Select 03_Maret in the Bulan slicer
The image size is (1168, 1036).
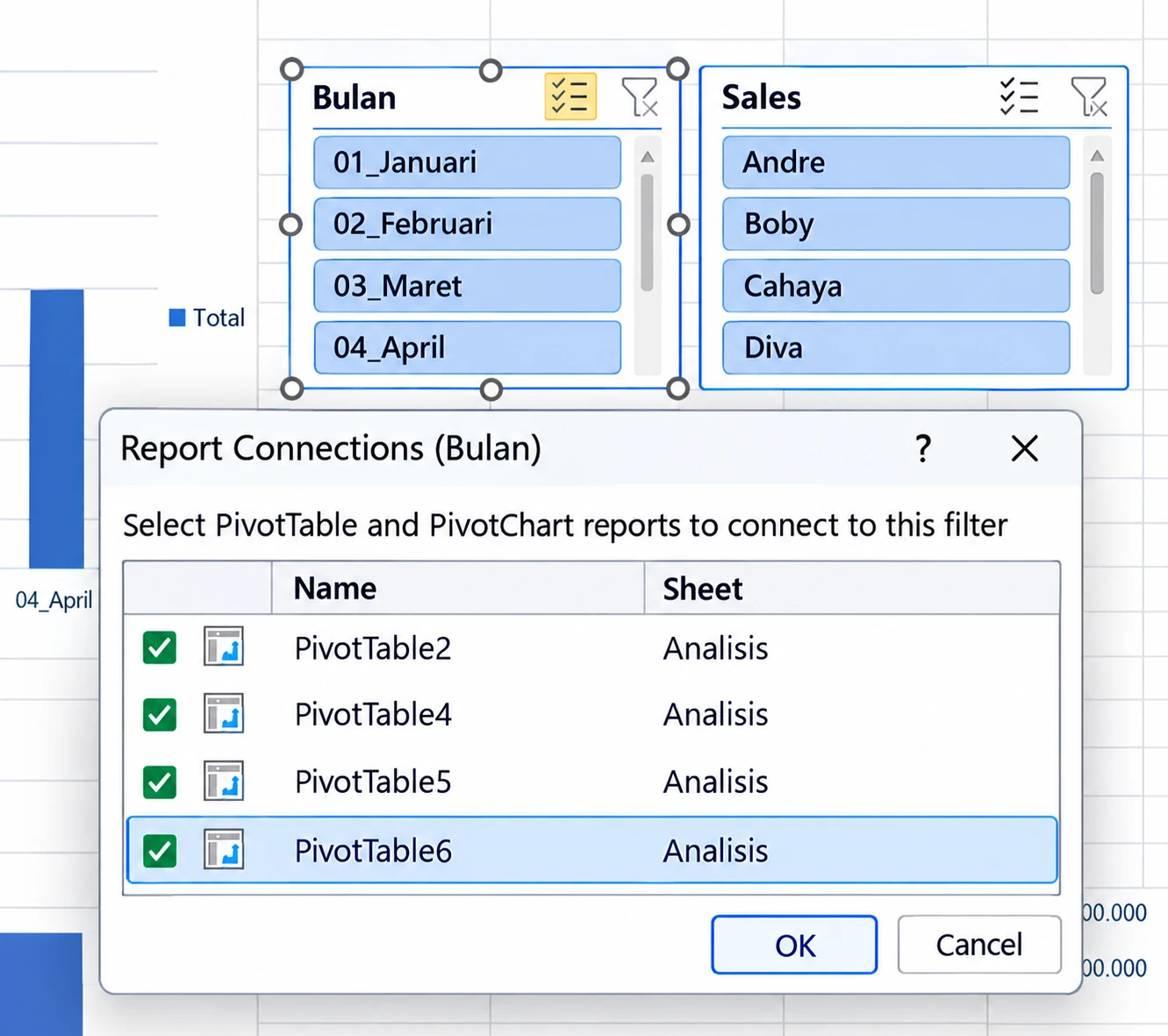[467, 286]
